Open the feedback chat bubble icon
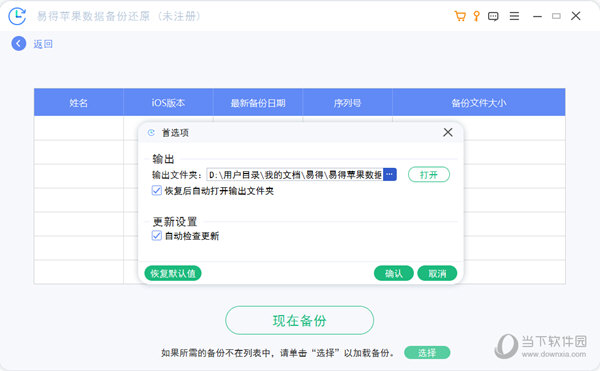600x371 pixels. [493, 16]
